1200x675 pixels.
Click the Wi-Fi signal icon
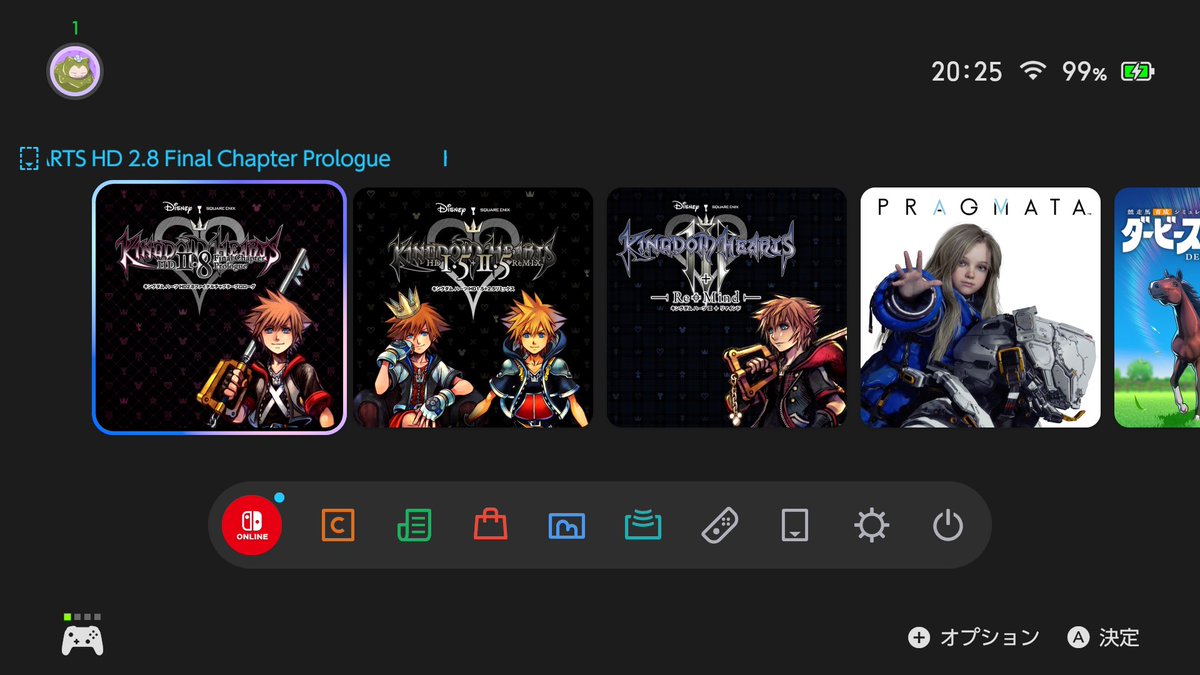click(x=1032, y=72)
